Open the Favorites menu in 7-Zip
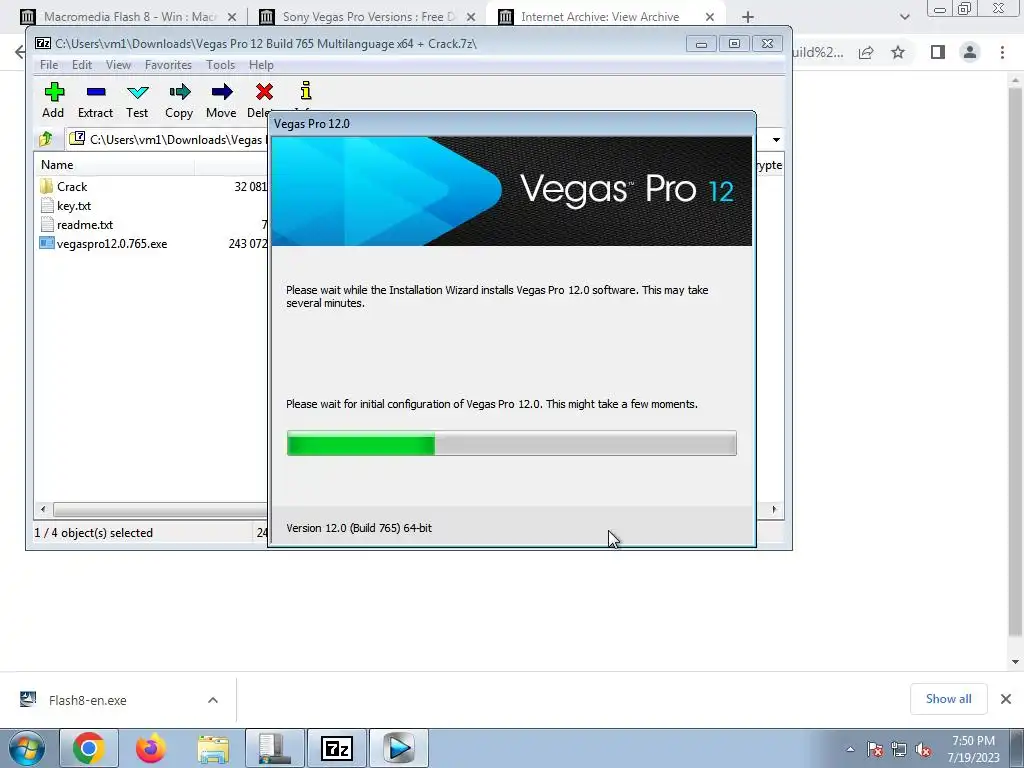1024x768 pixels. tap(168, 65)
